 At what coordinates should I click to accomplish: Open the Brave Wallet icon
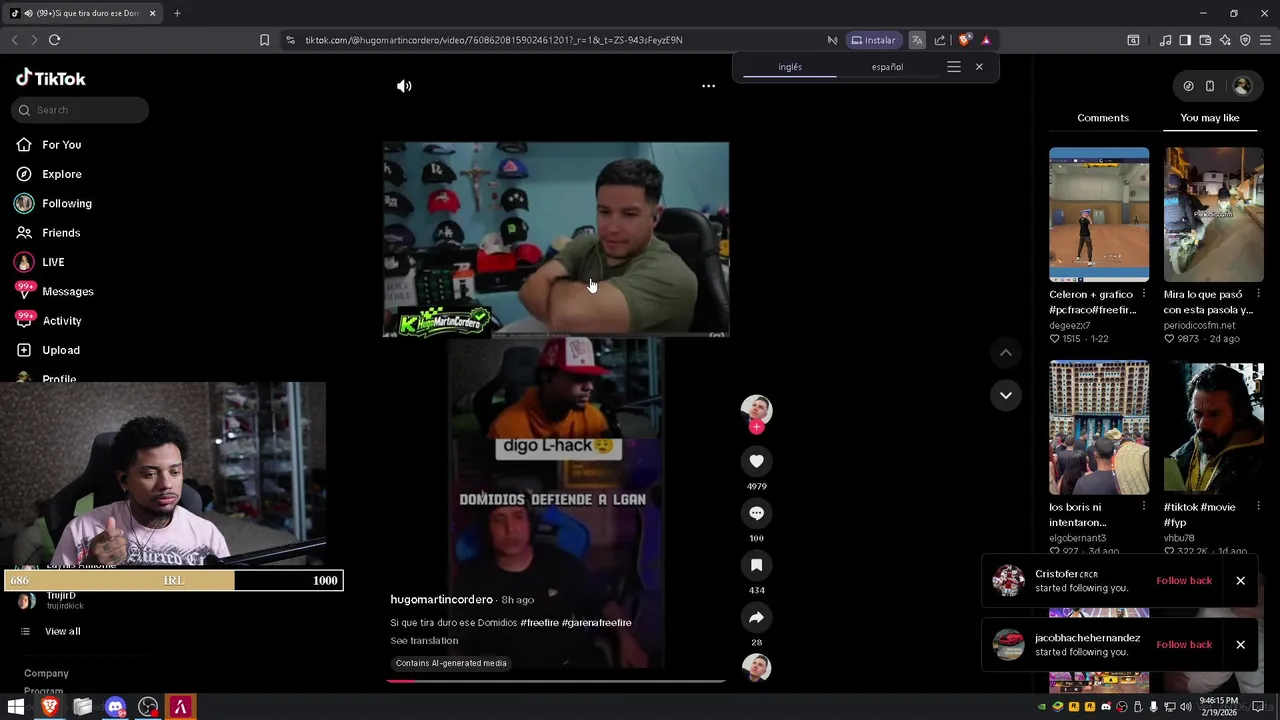tap(1205, 40)
